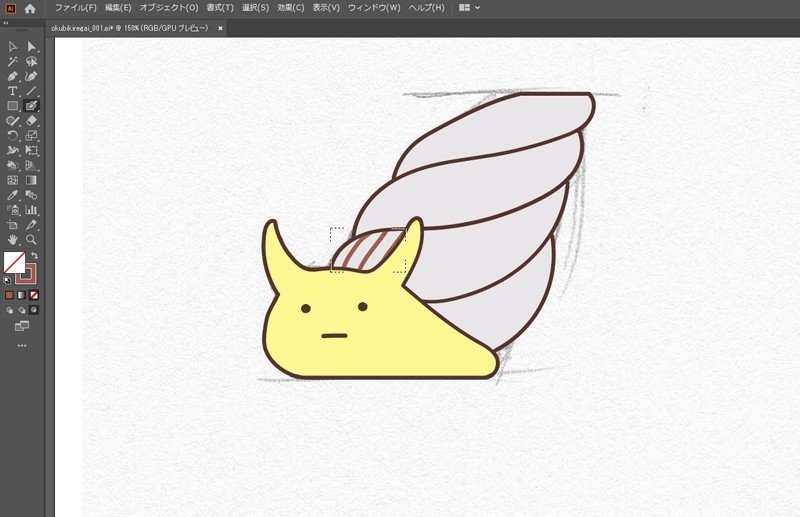Select the Curvature tool
Viewport: 800px width, 517px height.
click(x=32, y=77)
